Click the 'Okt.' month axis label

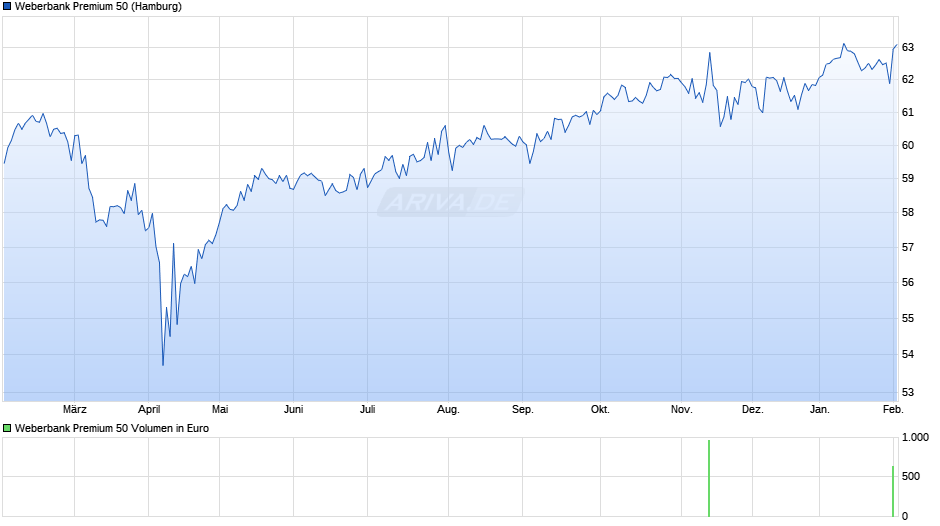[600, 409]
